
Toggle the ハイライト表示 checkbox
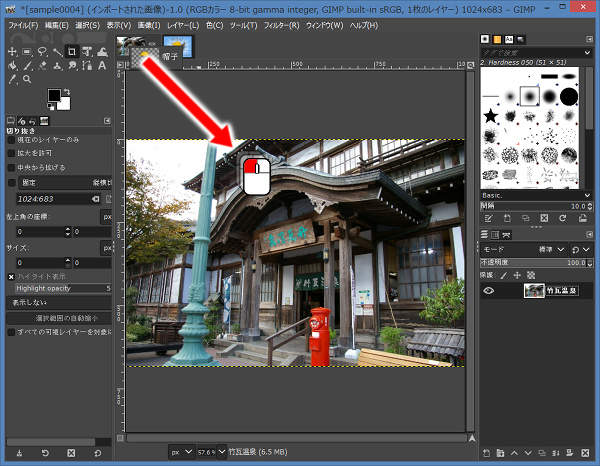pyautogui.click(x=12, y=276)
